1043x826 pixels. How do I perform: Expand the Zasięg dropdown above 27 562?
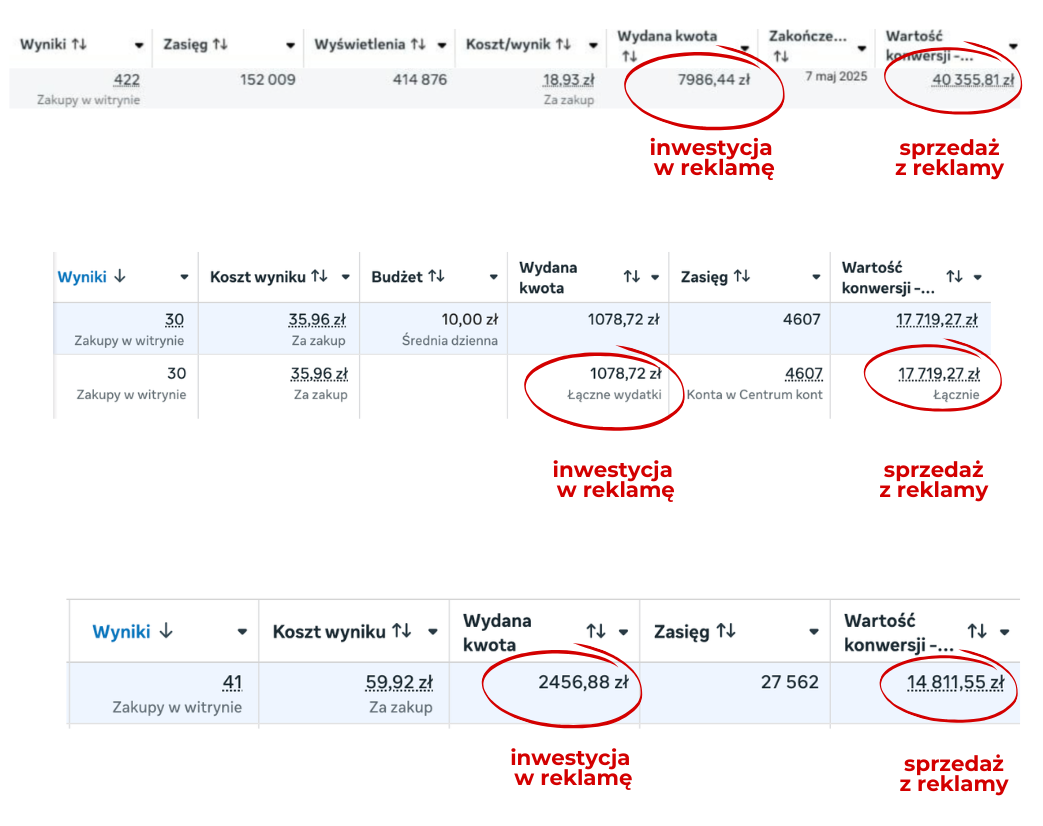pos(814,632)
